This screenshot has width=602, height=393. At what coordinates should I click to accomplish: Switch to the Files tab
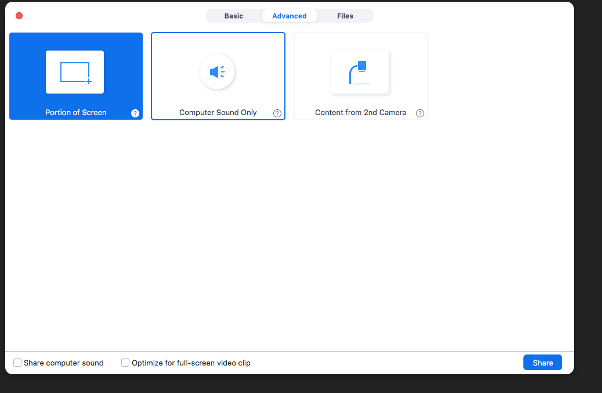(x=345, y=16)
